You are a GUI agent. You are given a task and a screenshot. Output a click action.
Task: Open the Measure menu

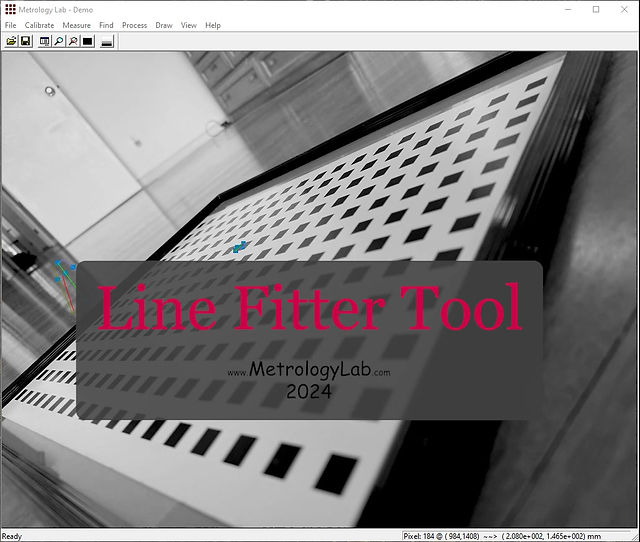tap(76, 25)
